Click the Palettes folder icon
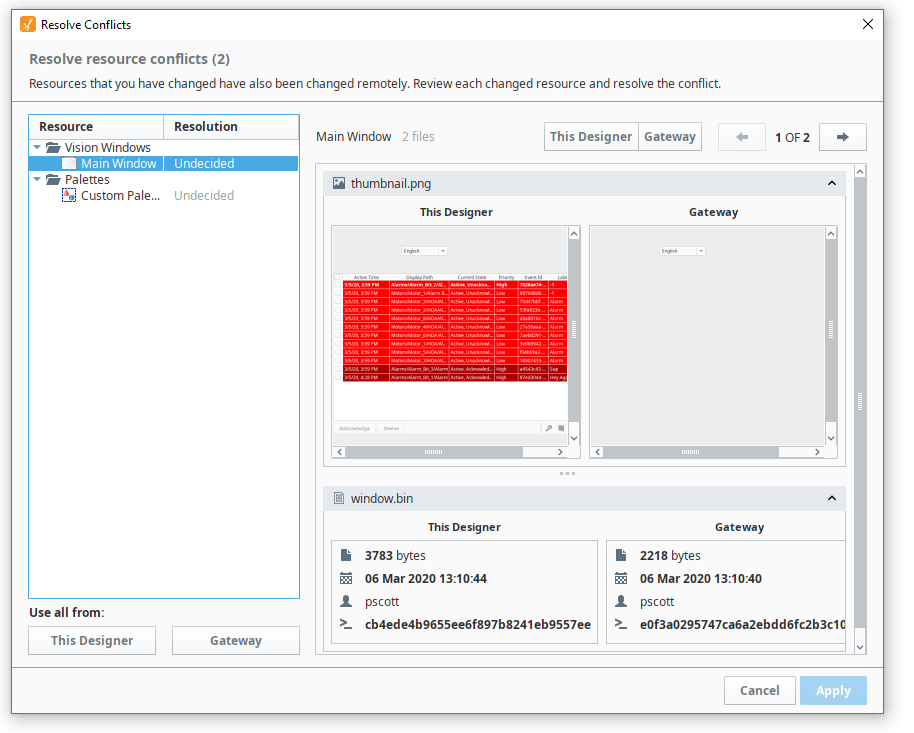The image size is (914, 733). pos(53,179)
